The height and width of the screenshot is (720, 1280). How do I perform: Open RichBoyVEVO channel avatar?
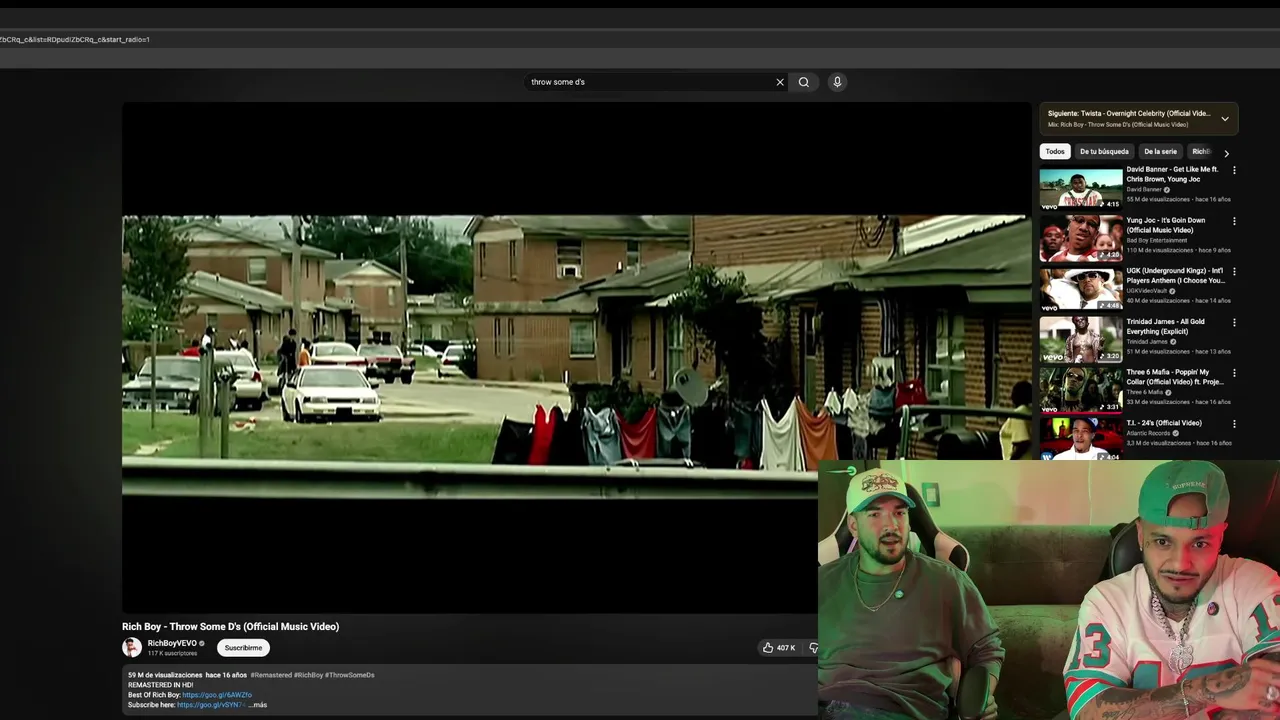coord(132,647)
